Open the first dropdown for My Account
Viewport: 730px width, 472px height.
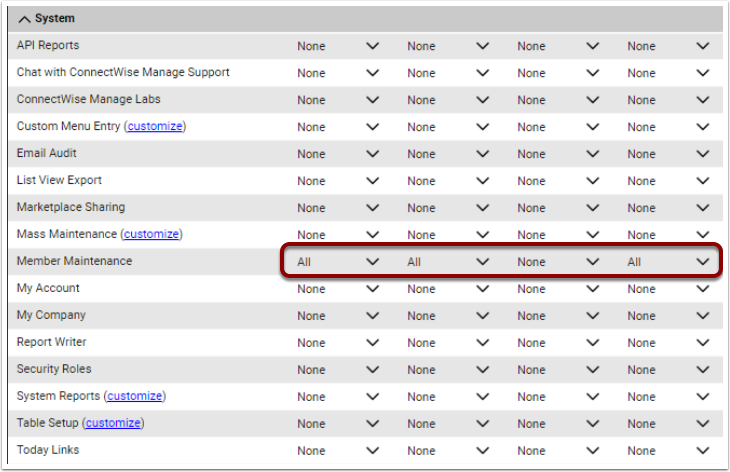338,289
